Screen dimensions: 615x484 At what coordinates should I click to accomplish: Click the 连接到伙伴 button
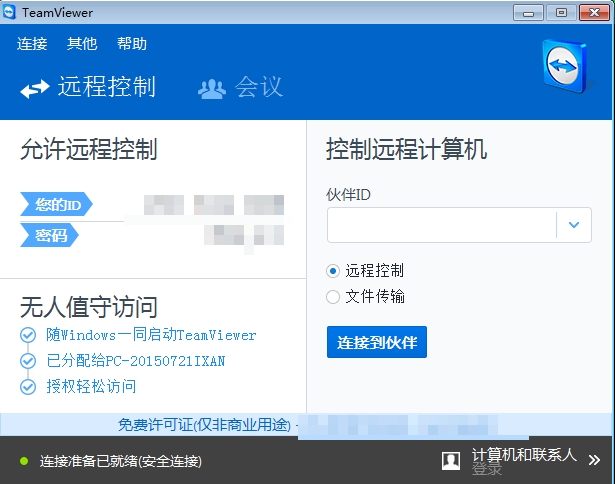pyautogui.click(x=377, y=342)
